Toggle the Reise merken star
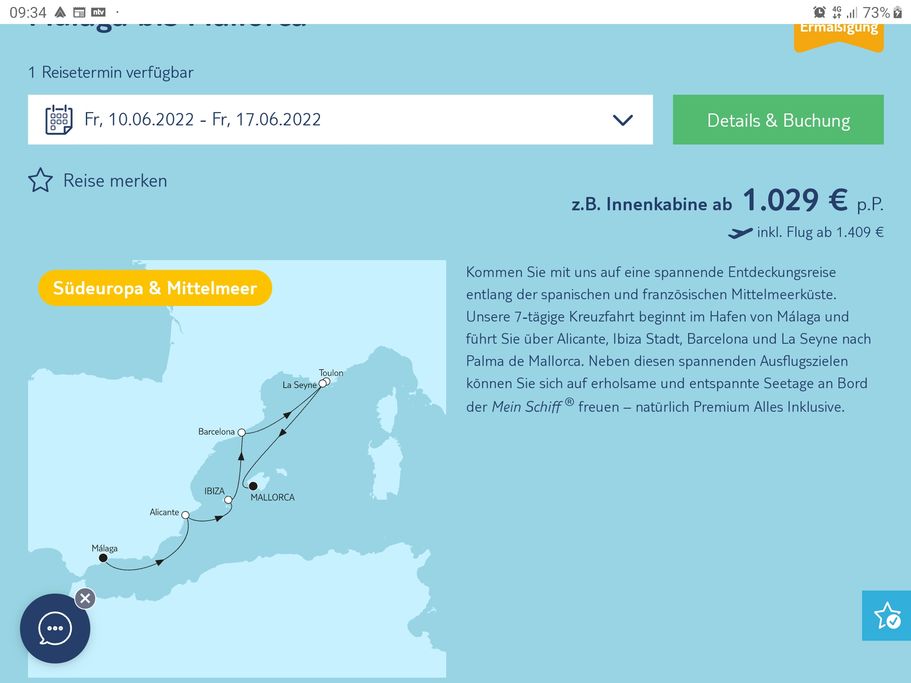 click(x=40, y=181)
